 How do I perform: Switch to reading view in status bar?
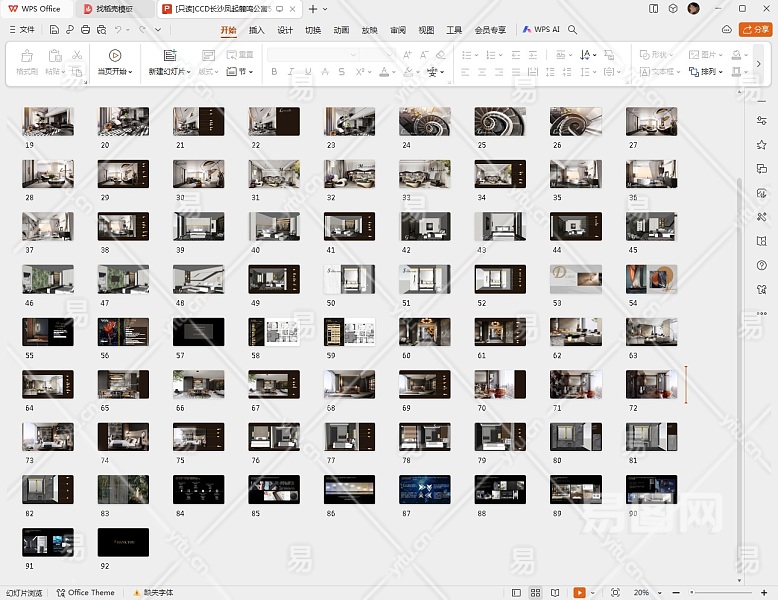tap(555, 592)
